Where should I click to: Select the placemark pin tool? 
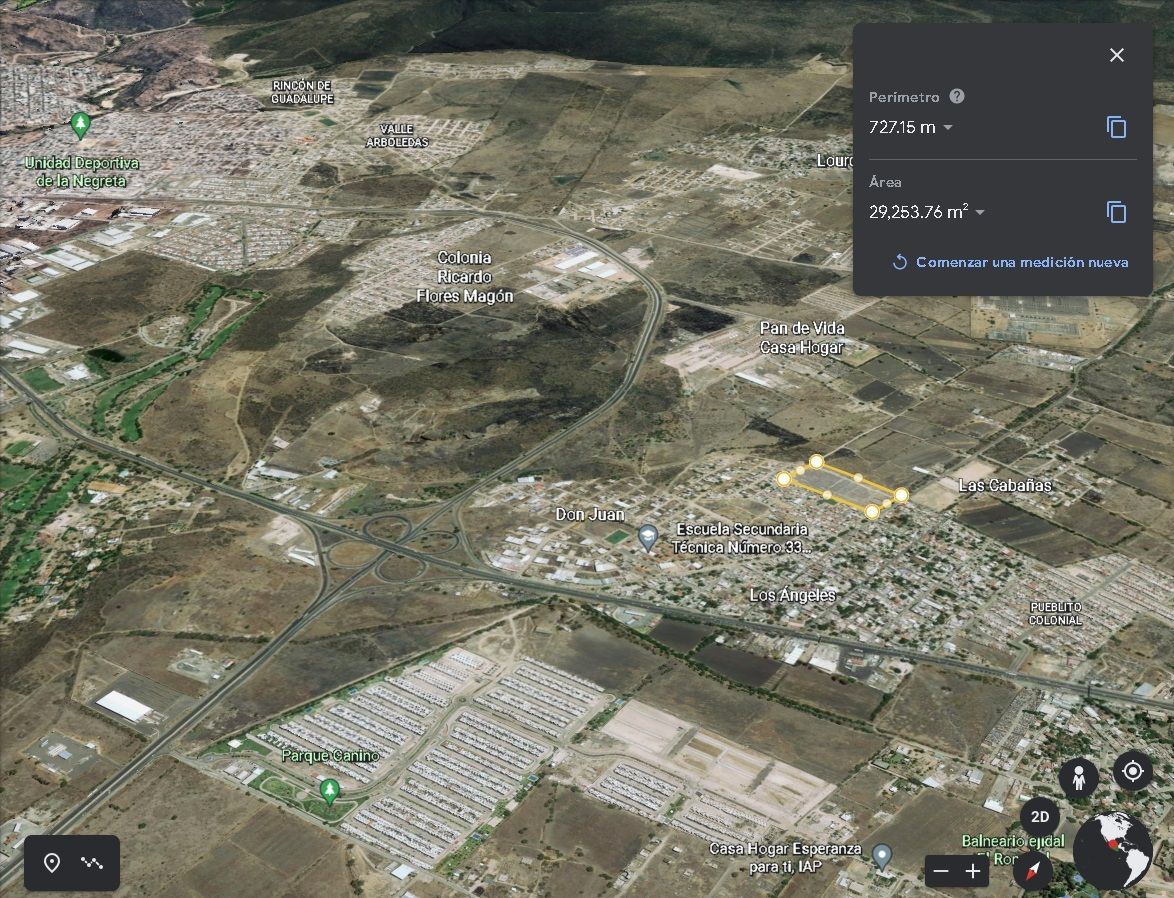[x=52, y=863]
